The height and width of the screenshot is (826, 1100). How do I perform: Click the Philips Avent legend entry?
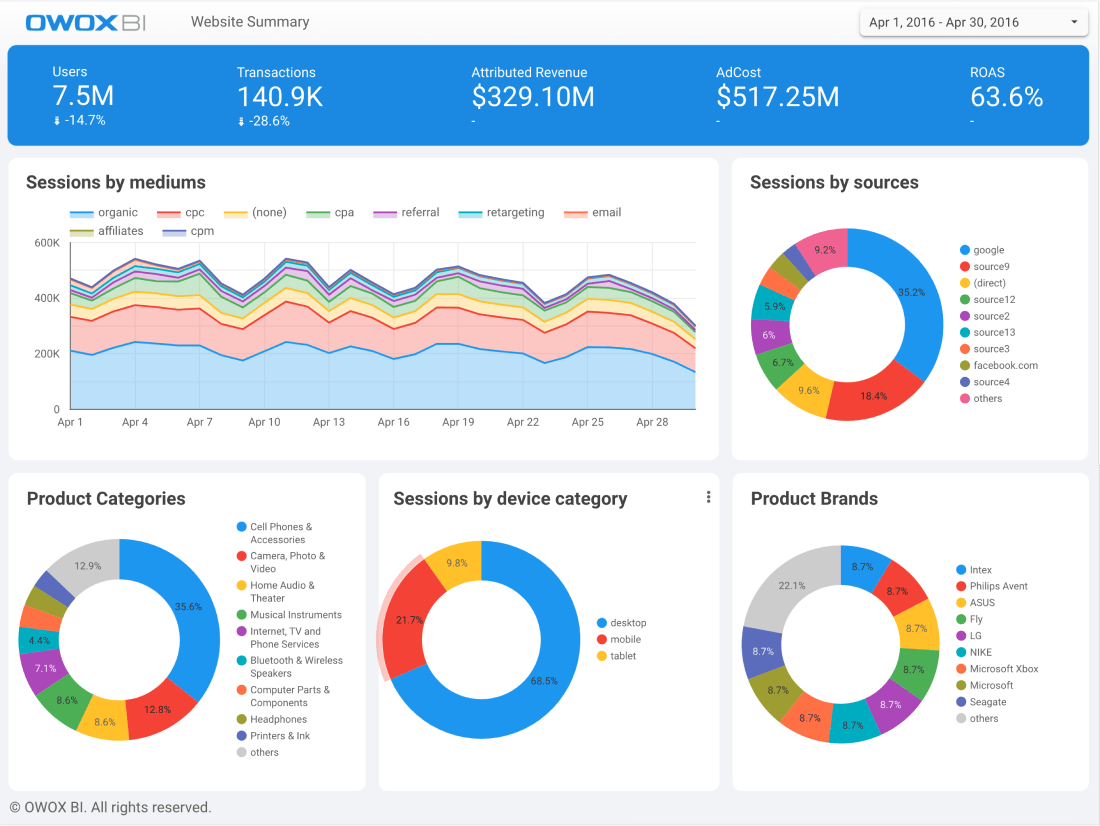coord(992,586)
